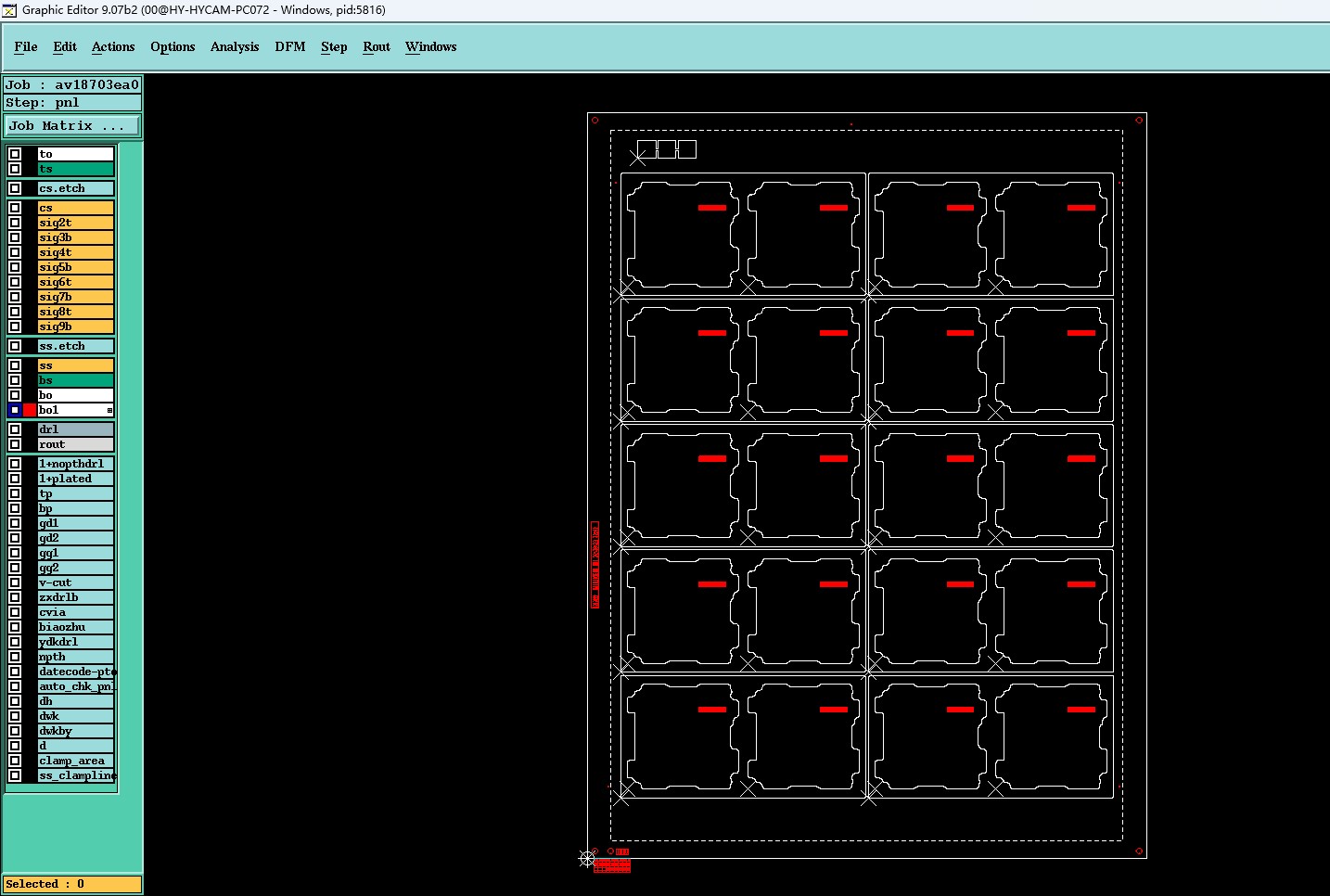1330x896 pixels.
Task: Open the Options menu
Action: click(x=173, y=47)
